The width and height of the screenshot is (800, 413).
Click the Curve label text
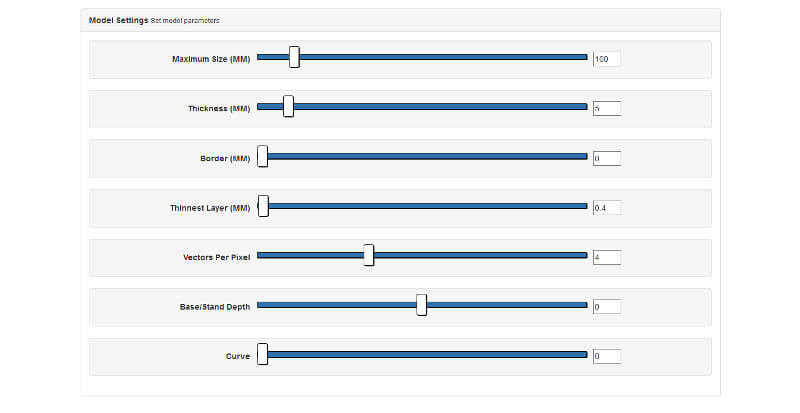point(237,356)
